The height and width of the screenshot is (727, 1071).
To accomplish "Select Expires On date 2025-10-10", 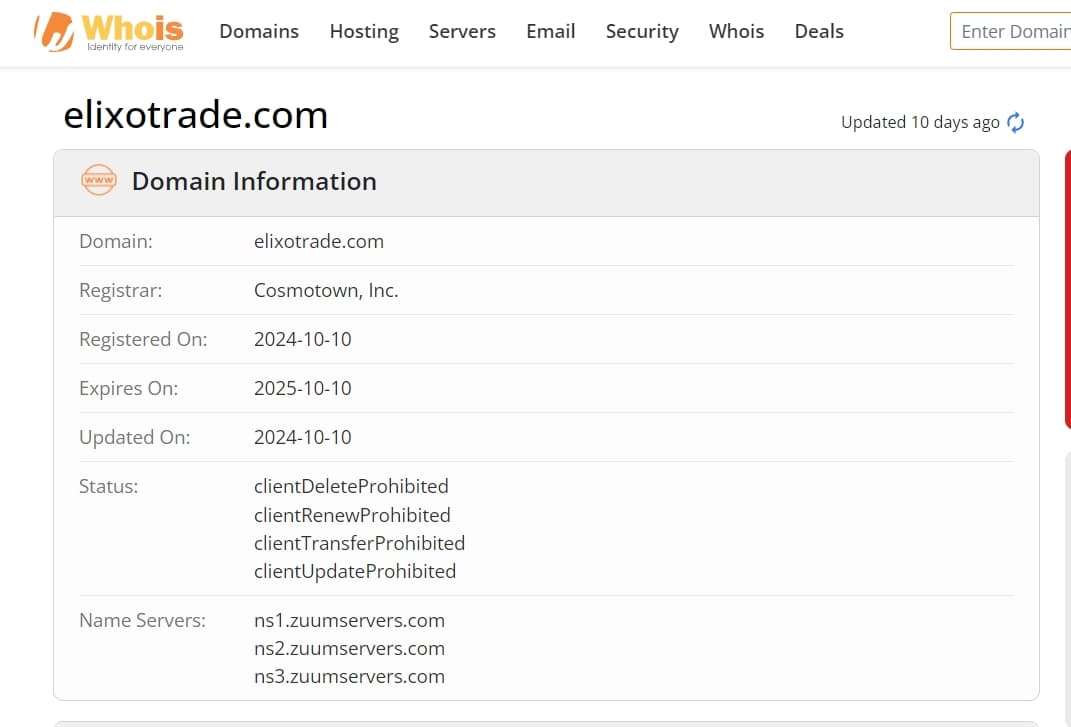I will point(303,388).
